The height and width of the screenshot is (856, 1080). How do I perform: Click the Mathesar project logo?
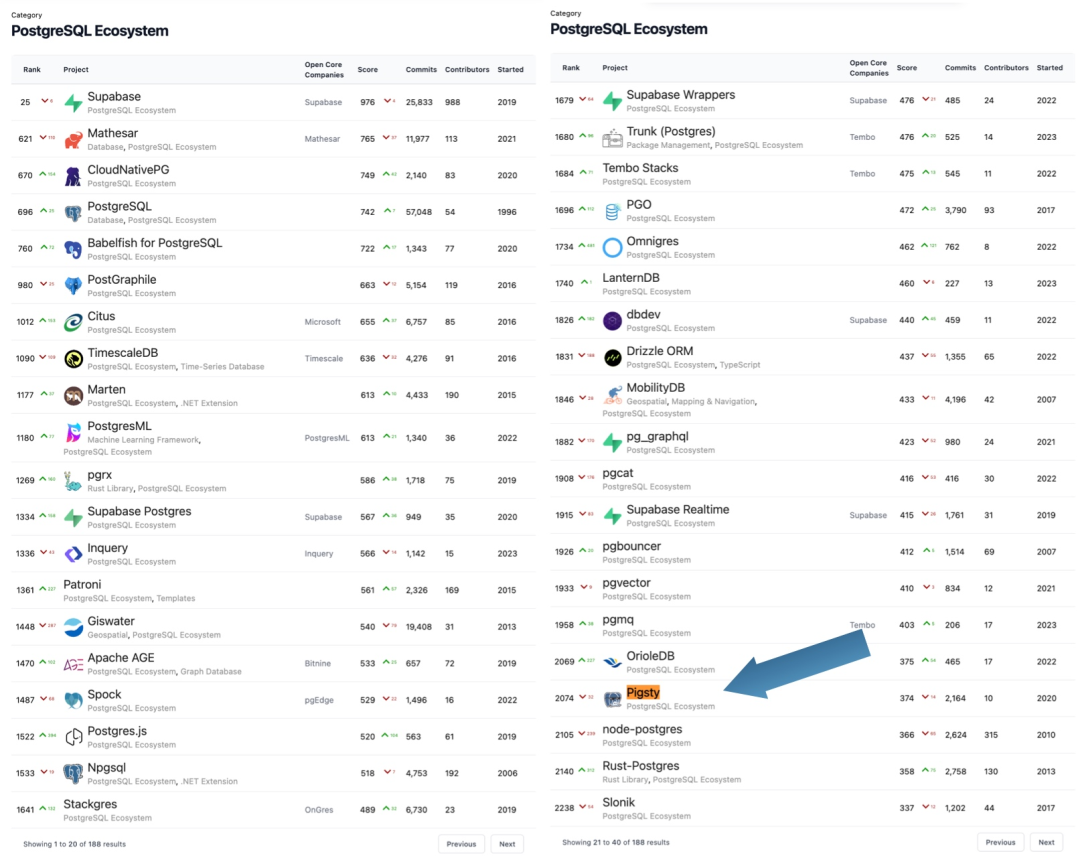tap(74, 139)
